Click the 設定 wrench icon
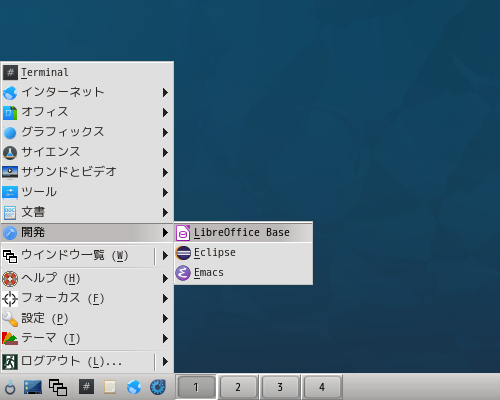This screenshot has width=500, height=400. coord(10,319)
